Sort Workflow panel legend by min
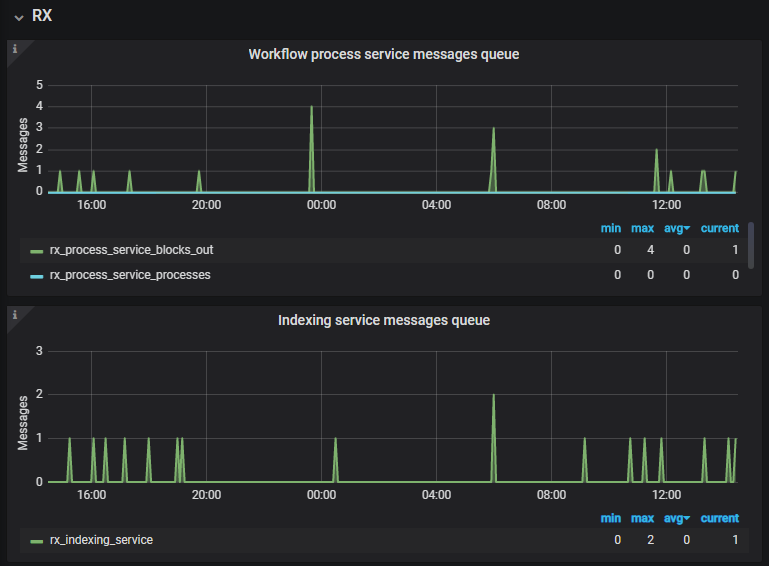The image size is (769, 566). [x=610, y=228]
